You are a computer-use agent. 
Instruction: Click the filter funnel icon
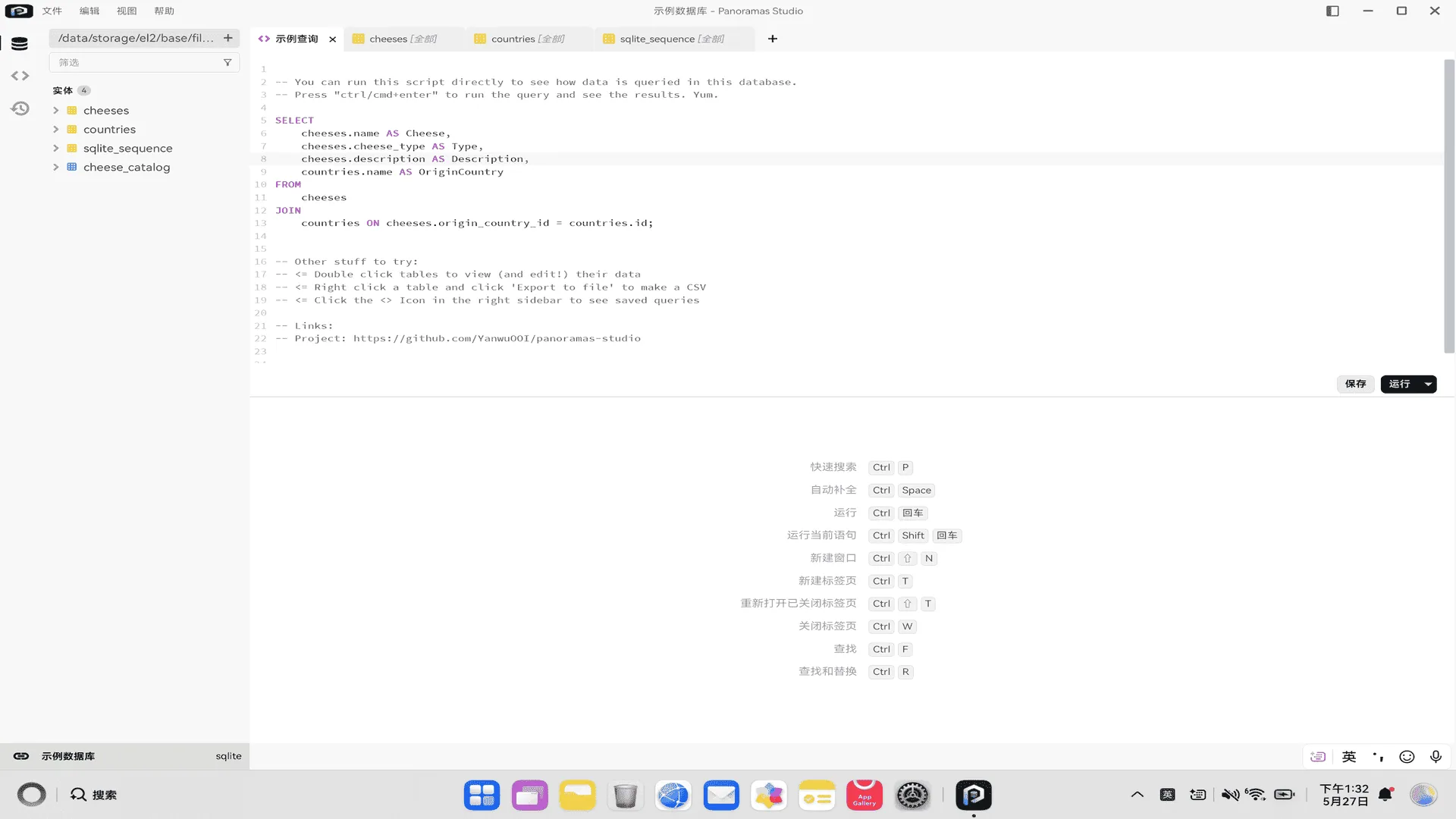(x=227, y=62)
